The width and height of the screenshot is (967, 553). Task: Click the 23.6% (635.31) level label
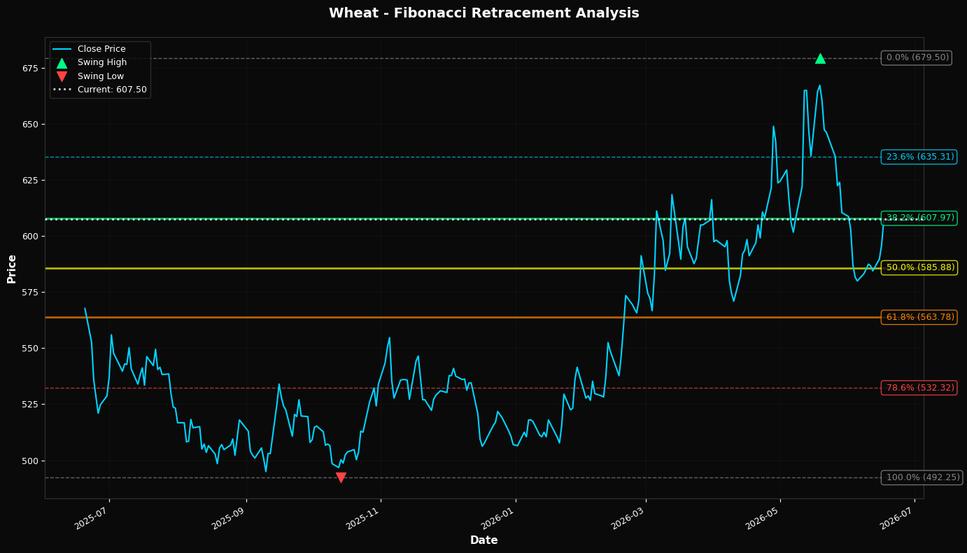[x=919, y=157]
